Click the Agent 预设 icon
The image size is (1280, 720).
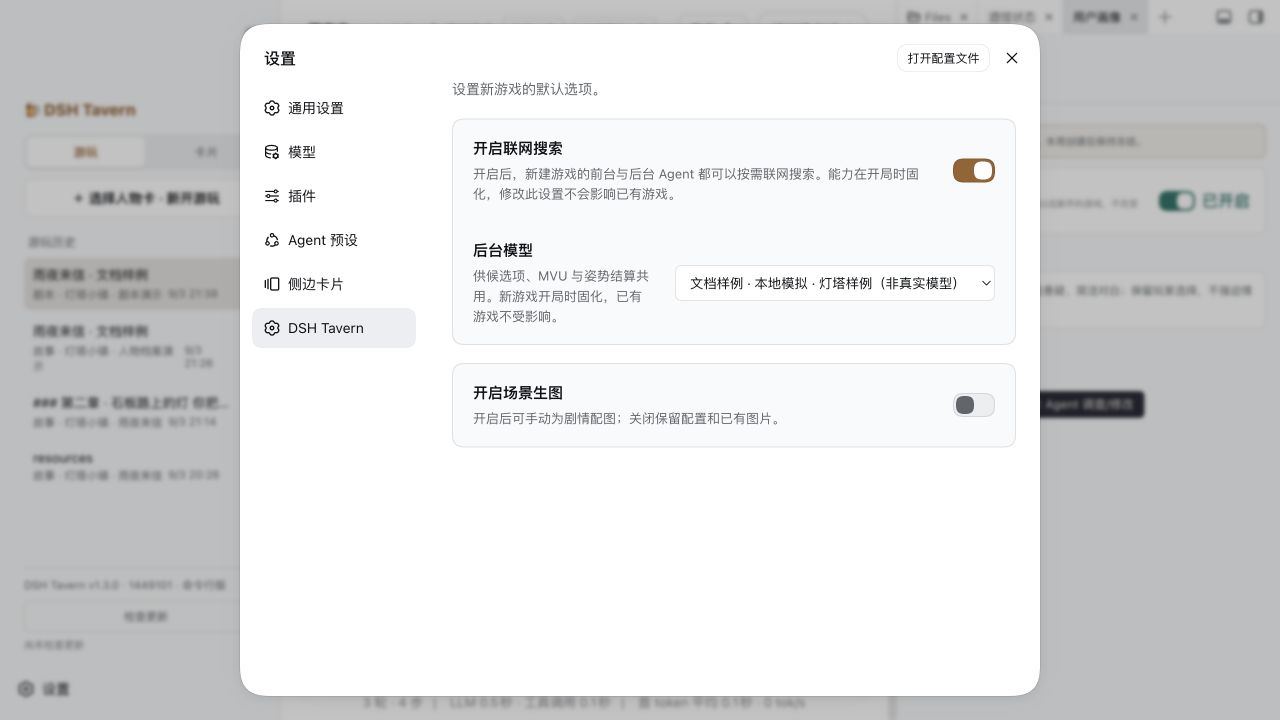tap(272, 240)
